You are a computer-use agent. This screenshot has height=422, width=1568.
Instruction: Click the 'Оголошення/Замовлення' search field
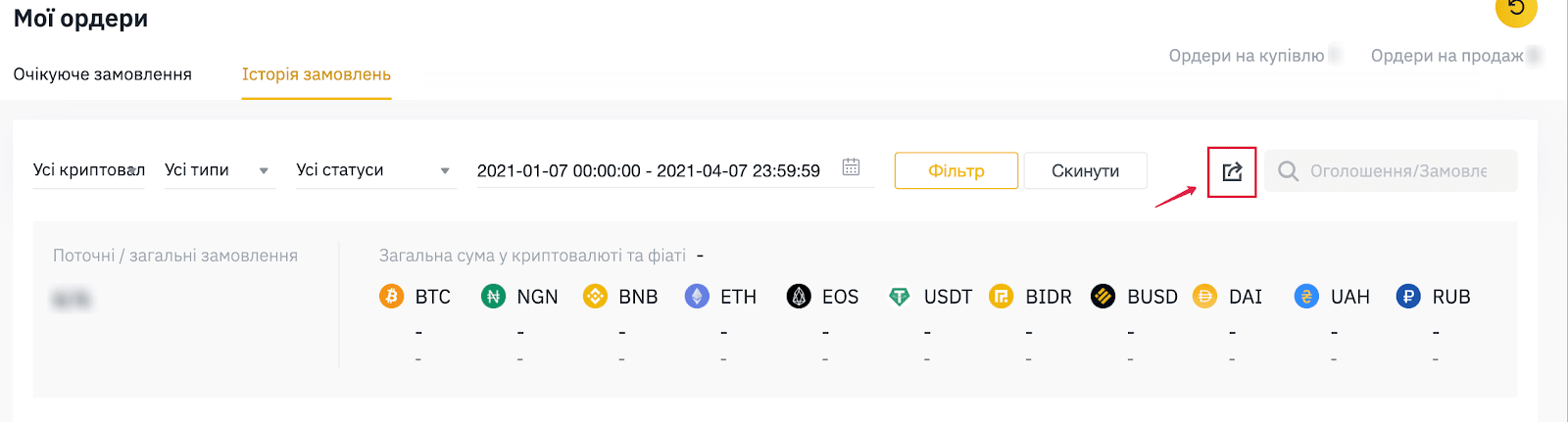coord(1391,170)
